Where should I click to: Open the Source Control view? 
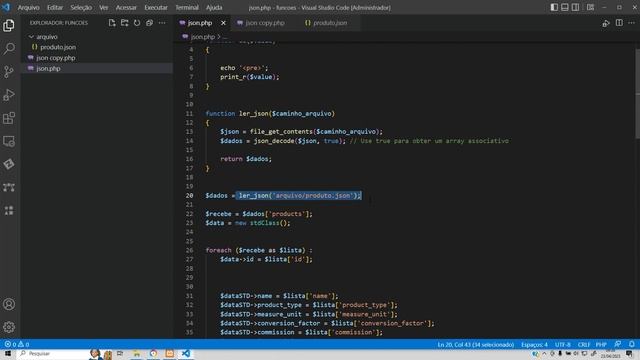pos(9,72)
